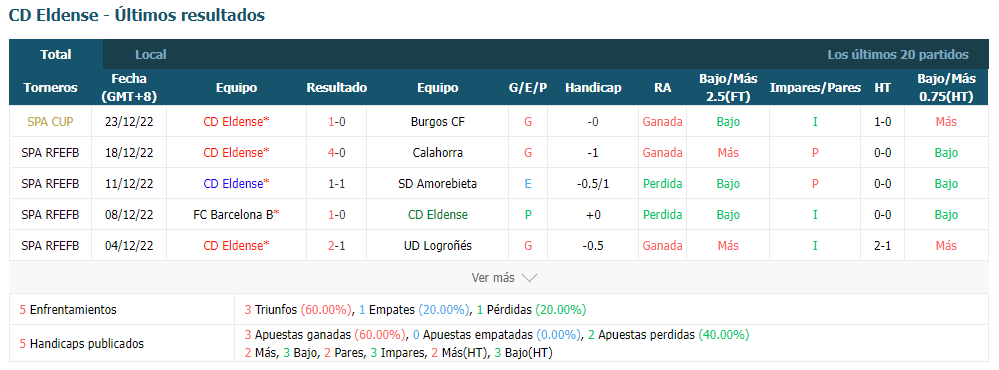Select the Total tab
The width and height of the screenshot is (999, 370).
[x=56, y=55]
